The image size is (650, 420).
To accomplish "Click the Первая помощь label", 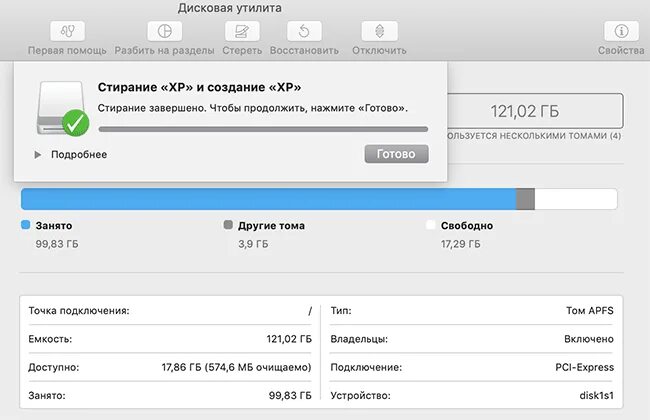I will 67,51.
